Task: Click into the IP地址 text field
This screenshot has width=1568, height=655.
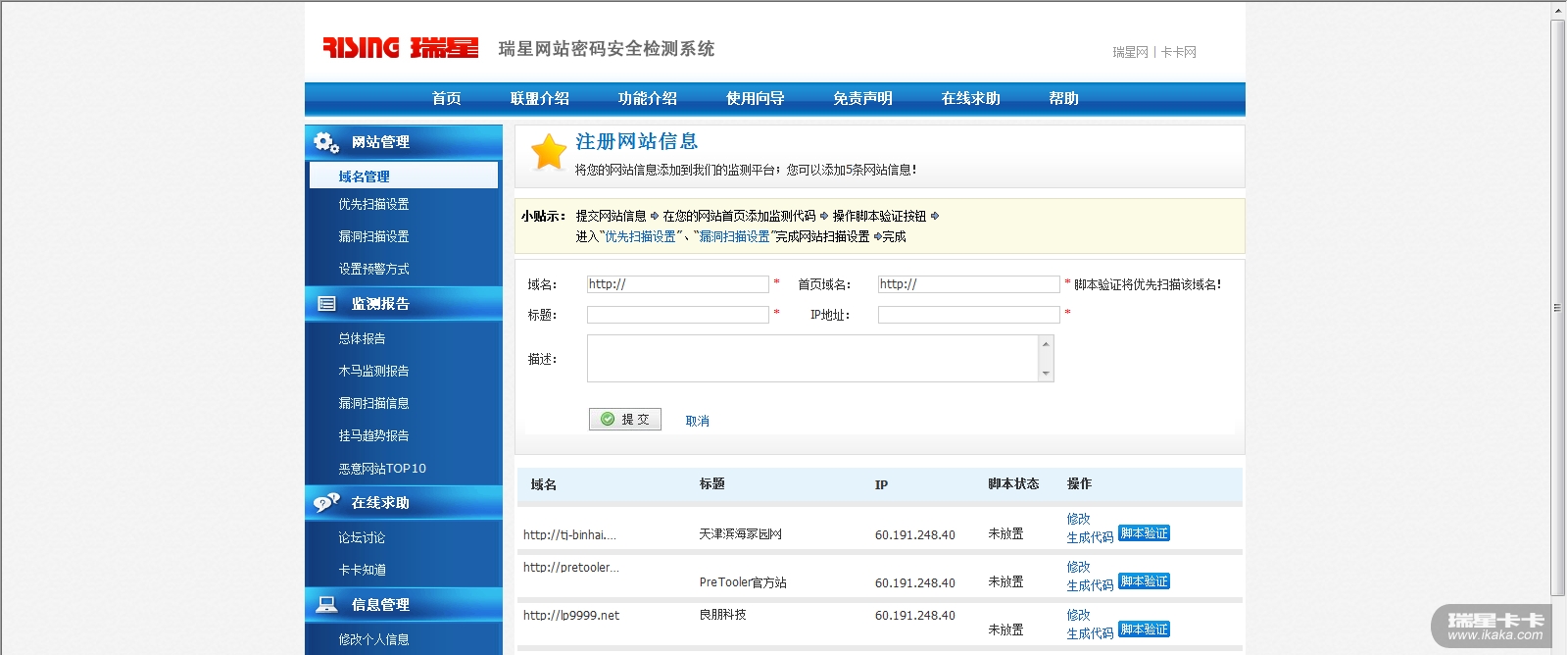Action: (968, 315)
